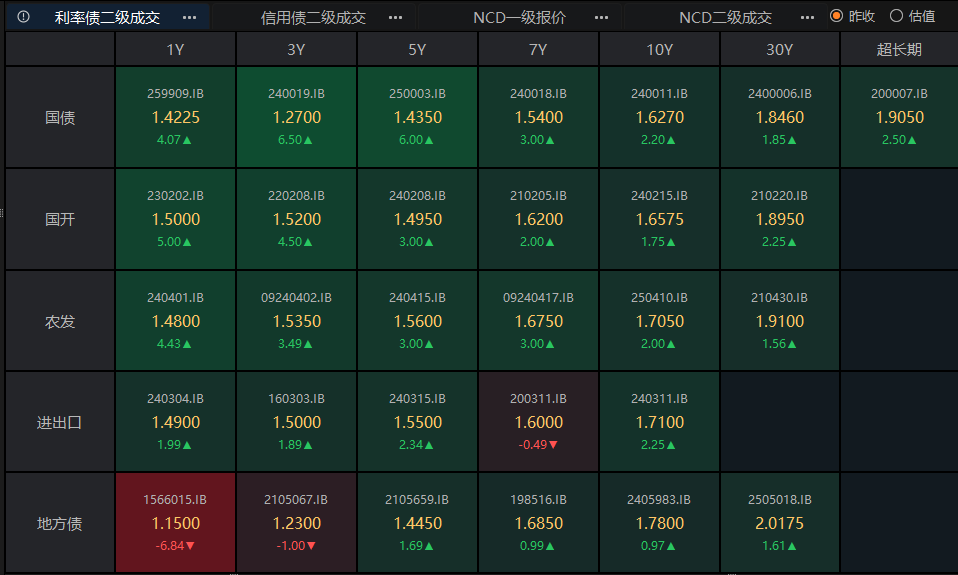Select the 国债 row label
The height and width of the screenshot is (575, 958).
tap(60, 117)
